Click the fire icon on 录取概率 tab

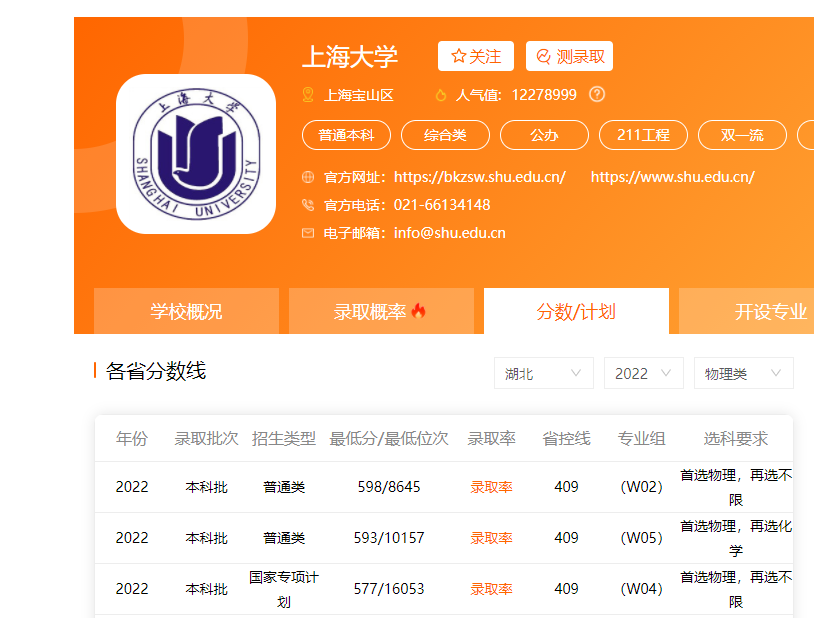coord(418,311)
